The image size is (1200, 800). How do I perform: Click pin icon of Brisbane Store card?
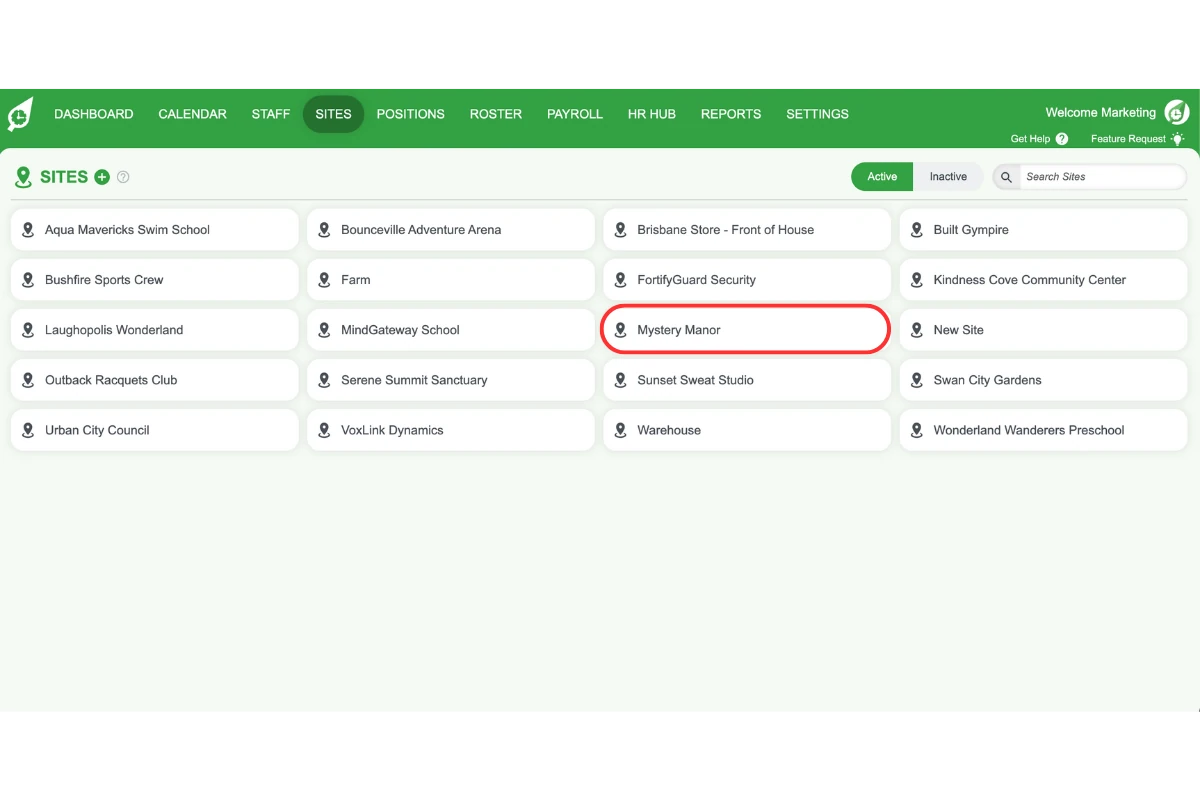[620, 230]
